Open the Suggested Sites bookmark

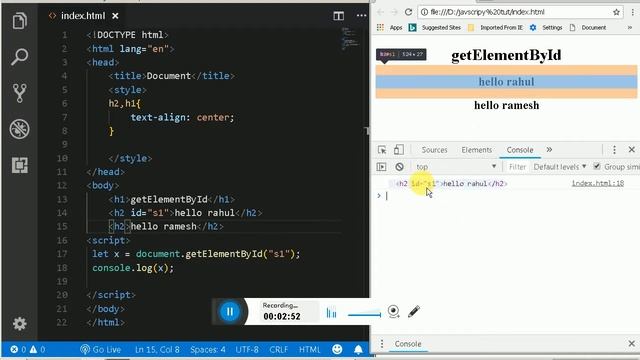435,28
